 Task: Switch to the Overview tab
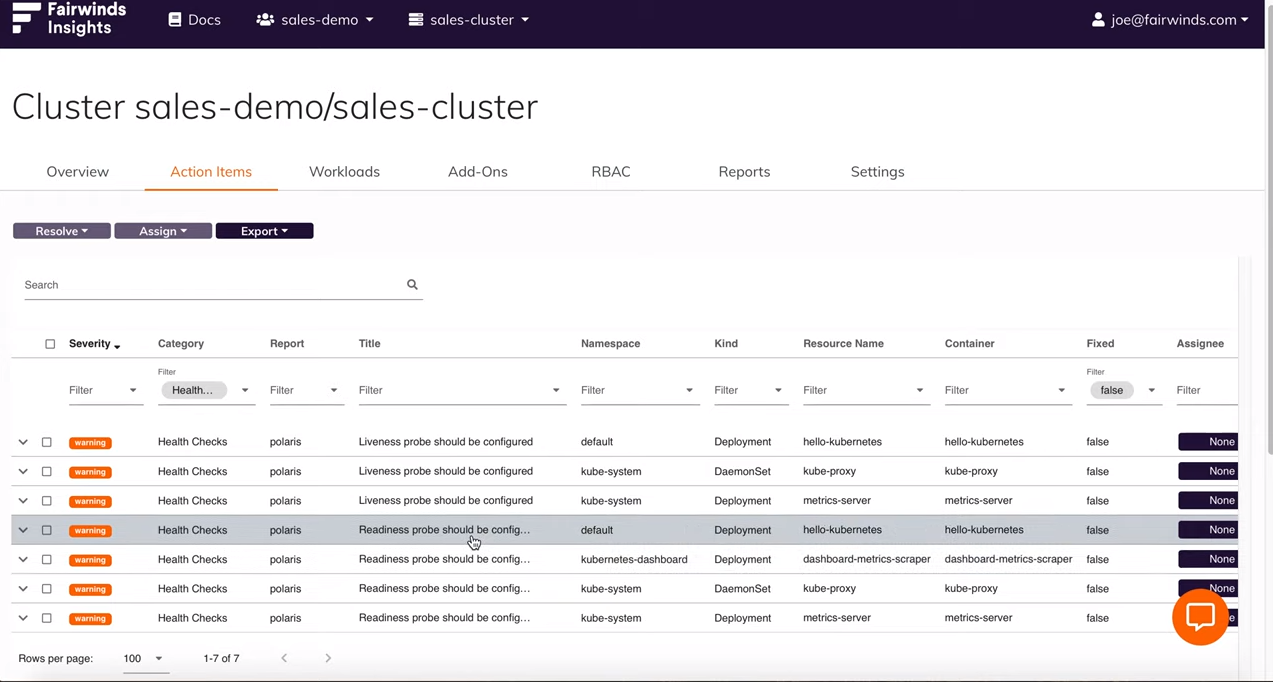click(x=78, y=172)
